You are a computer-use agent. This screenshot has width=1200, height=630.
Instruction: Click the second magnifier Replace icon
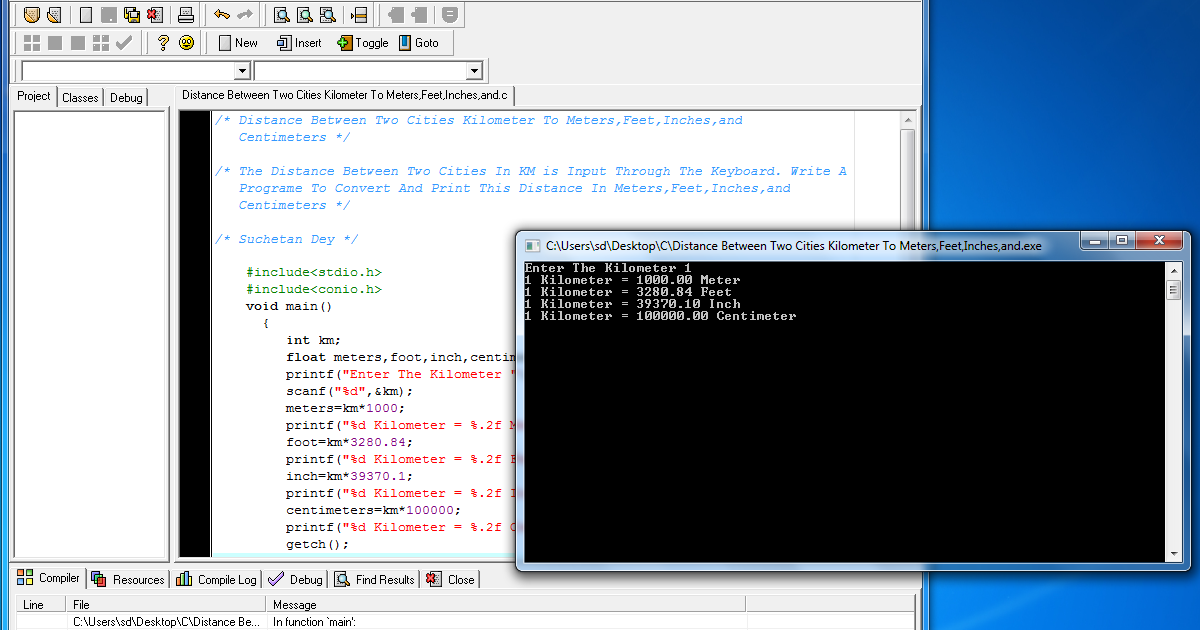coord(304,15)
